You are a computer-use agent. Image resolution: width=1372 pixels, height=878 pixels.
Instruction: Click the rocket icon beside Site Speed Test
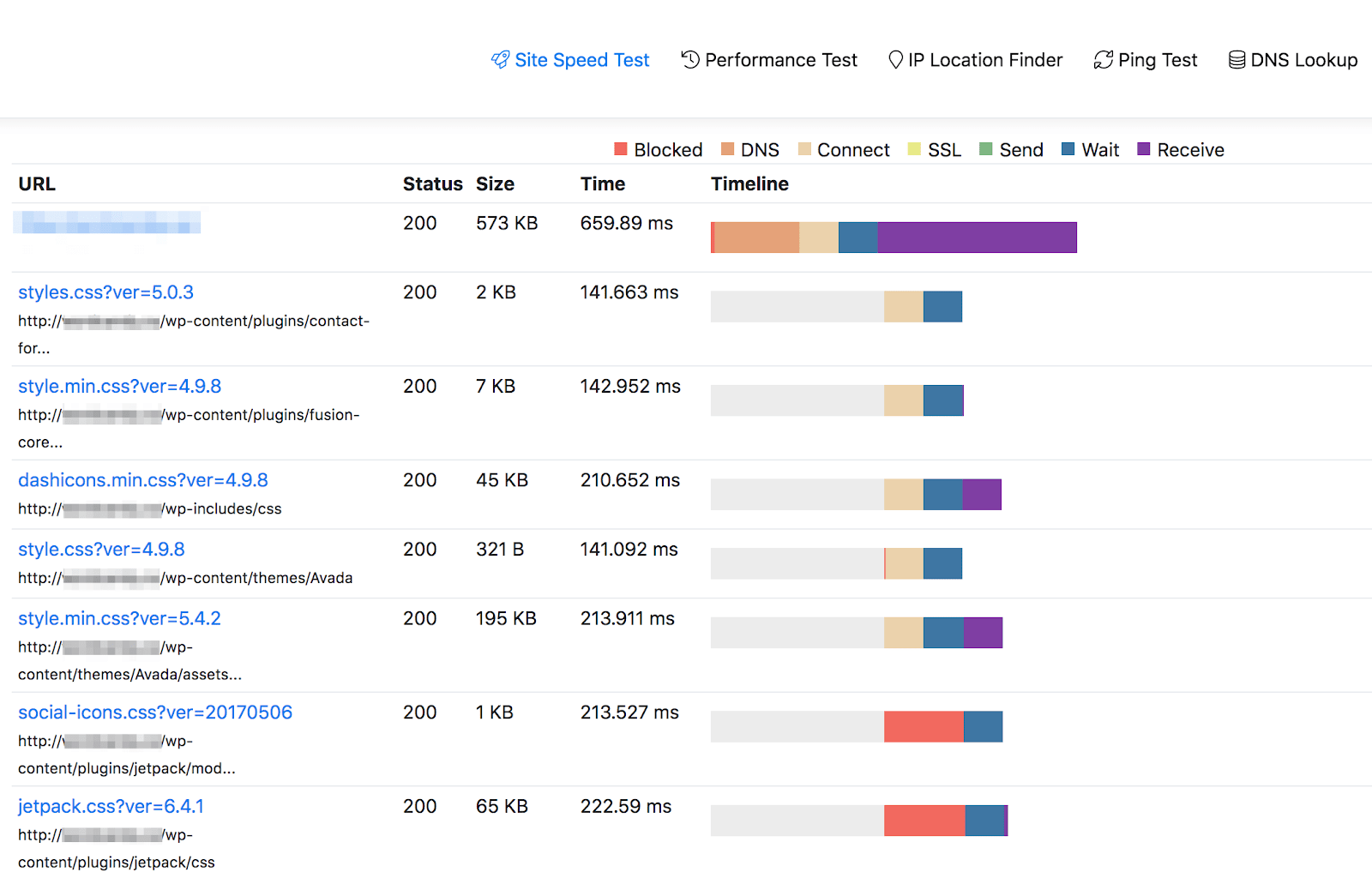(500, 59)
